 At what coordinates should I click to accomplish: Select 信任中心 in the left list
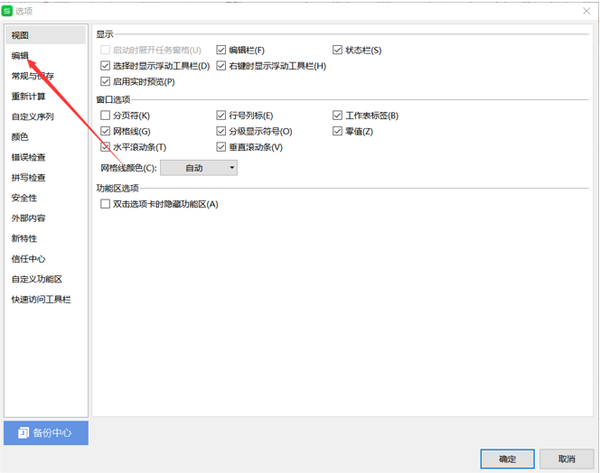28,259
